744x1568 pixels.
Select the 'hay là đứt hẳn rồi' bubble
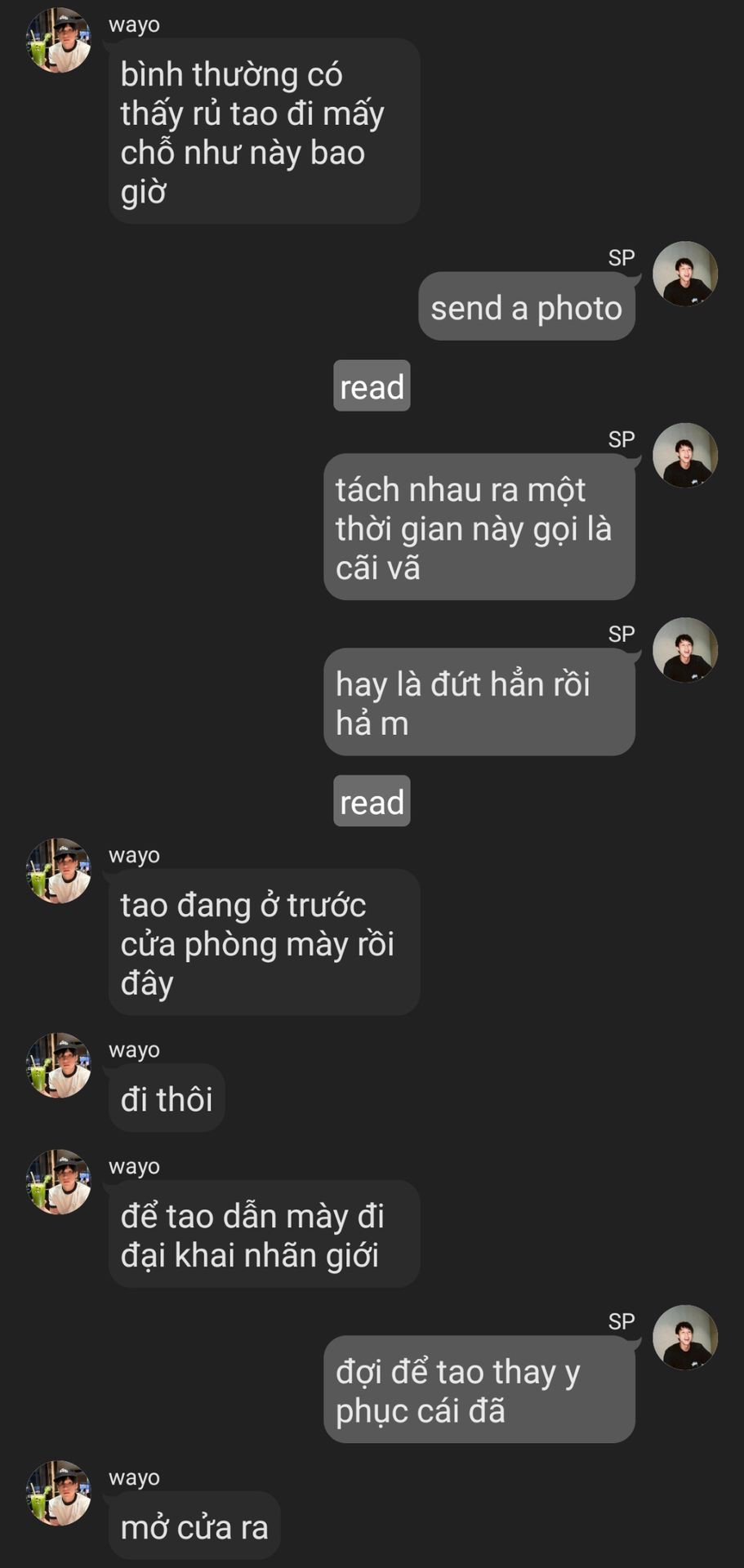pyautogui.click(x=479, y=702)
